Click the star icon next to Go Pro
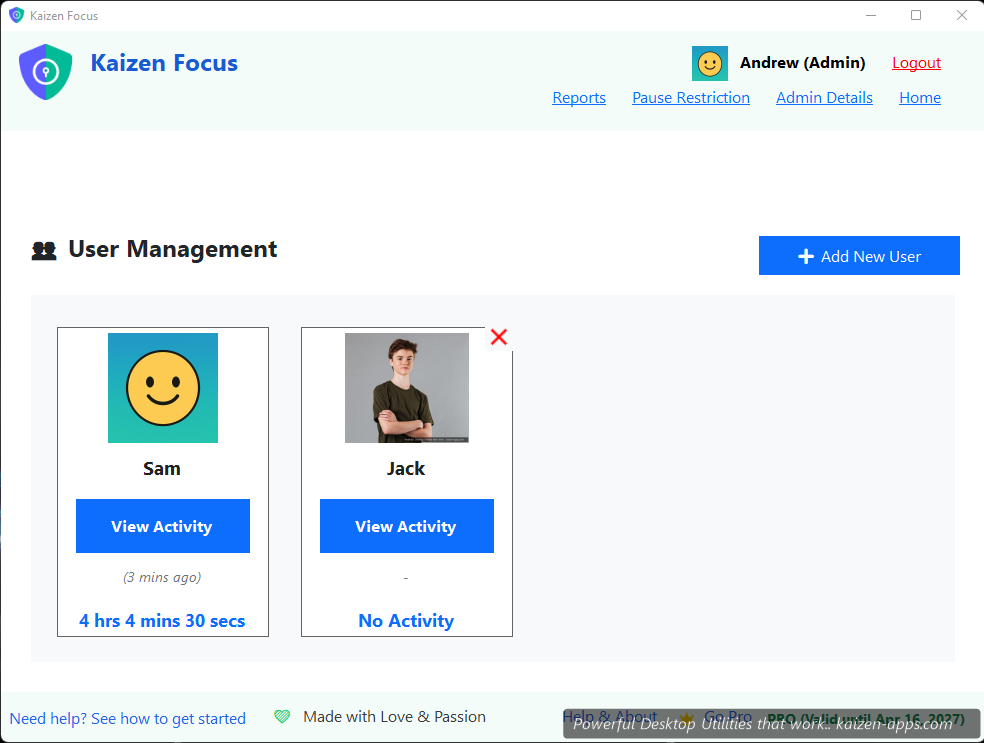The height and width of the screenshot is (743, 984). coord(687,718)
